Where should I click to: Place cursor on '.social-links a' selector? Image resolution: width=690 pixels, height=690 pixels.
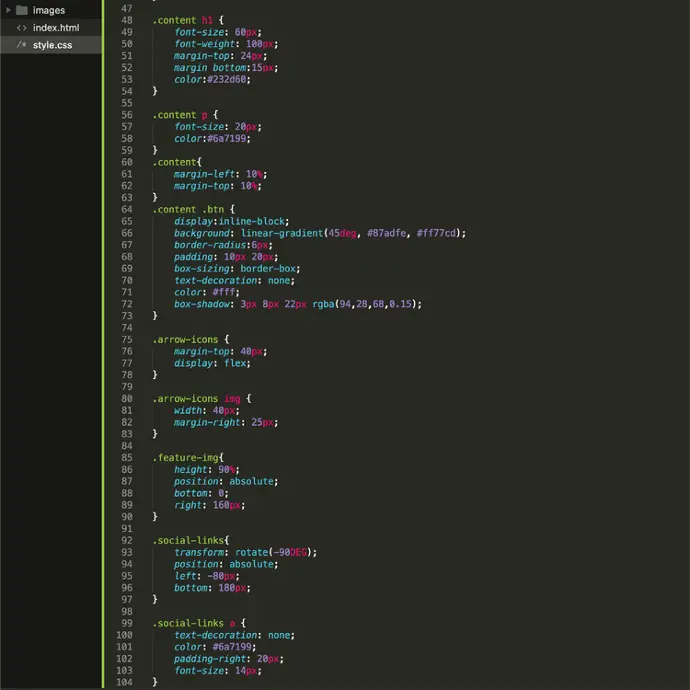coord(193,624)
